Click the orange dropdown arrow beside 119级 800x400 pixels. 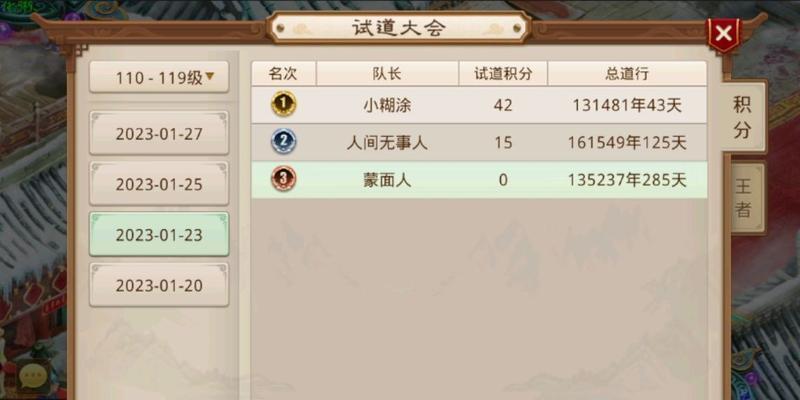point(210,77)
